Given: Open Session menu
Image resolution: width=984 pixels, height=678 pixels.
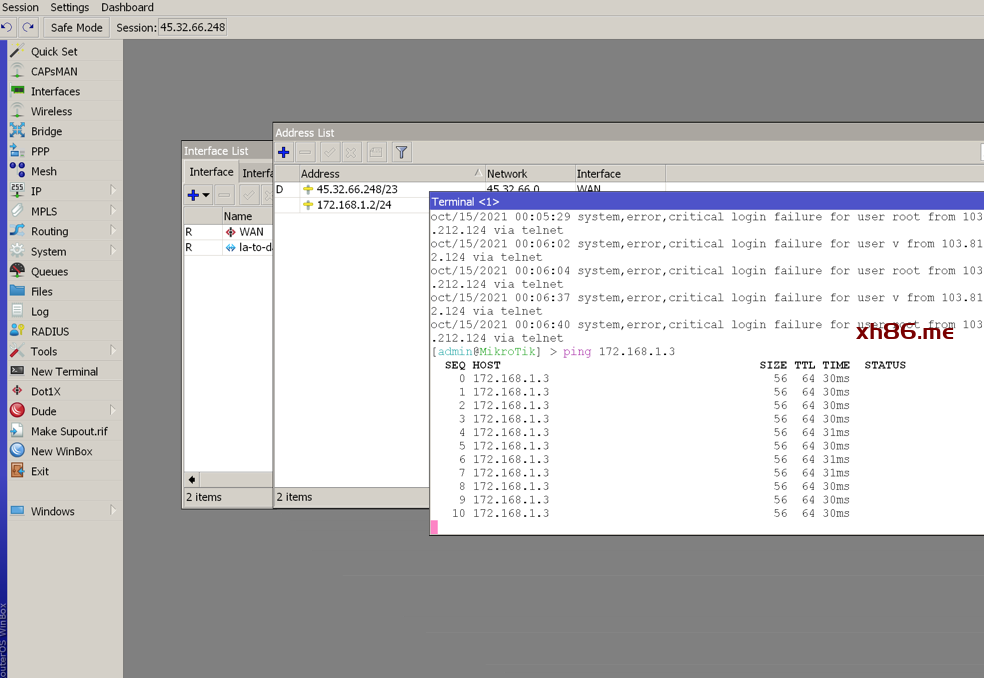Looking at the screenshot, I should coord(20,8).
